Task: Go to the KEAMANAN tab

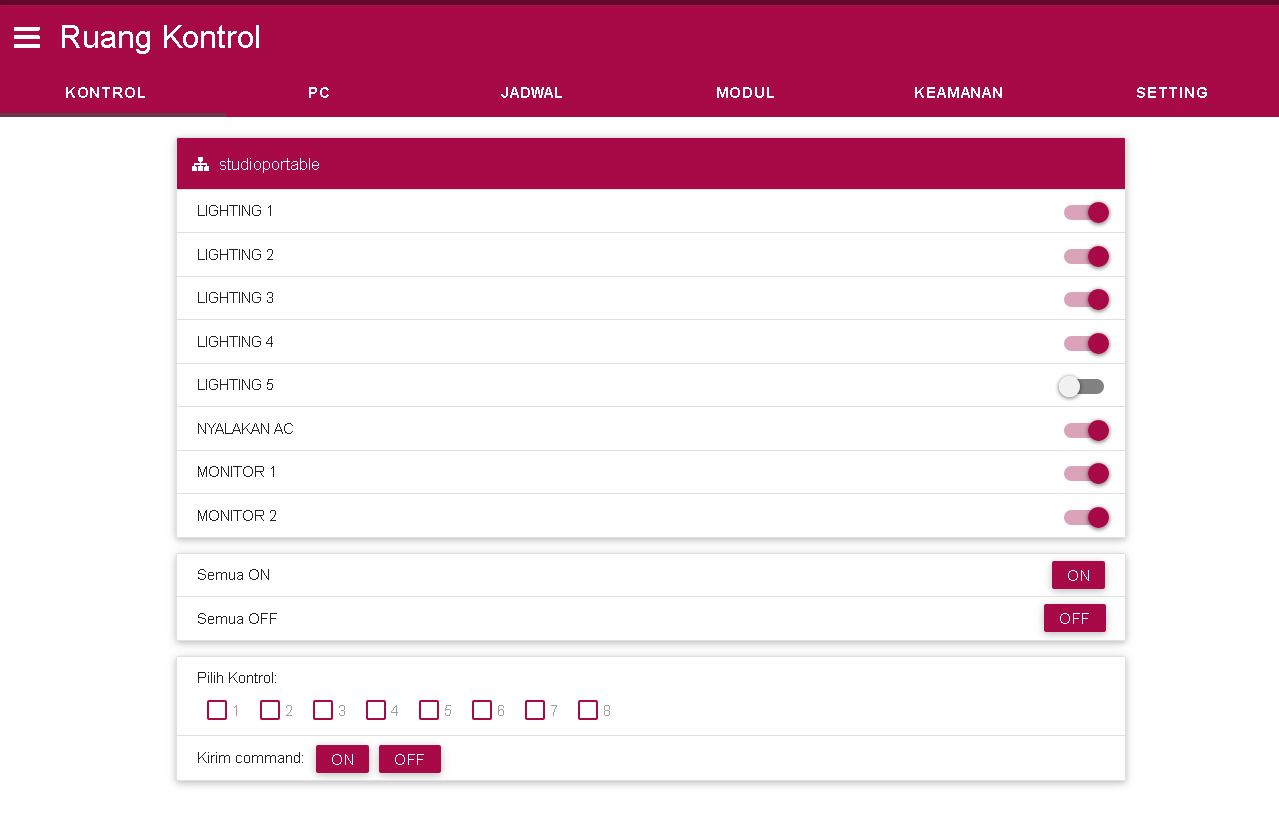Action: pyautogui.click(x=958, y=93)
